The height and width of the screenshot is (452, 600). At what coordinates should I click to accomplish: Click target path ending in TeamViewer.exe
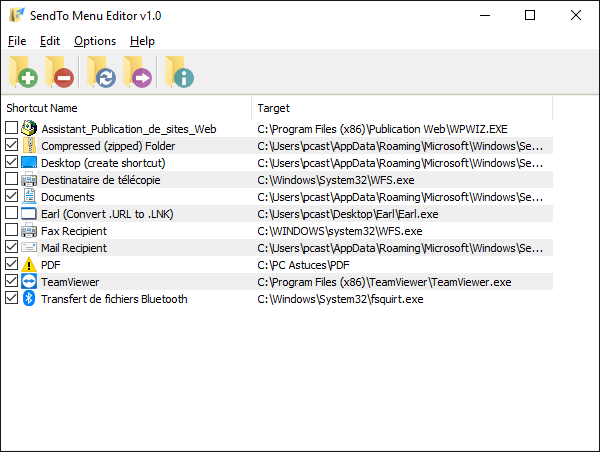click(384, 282)
